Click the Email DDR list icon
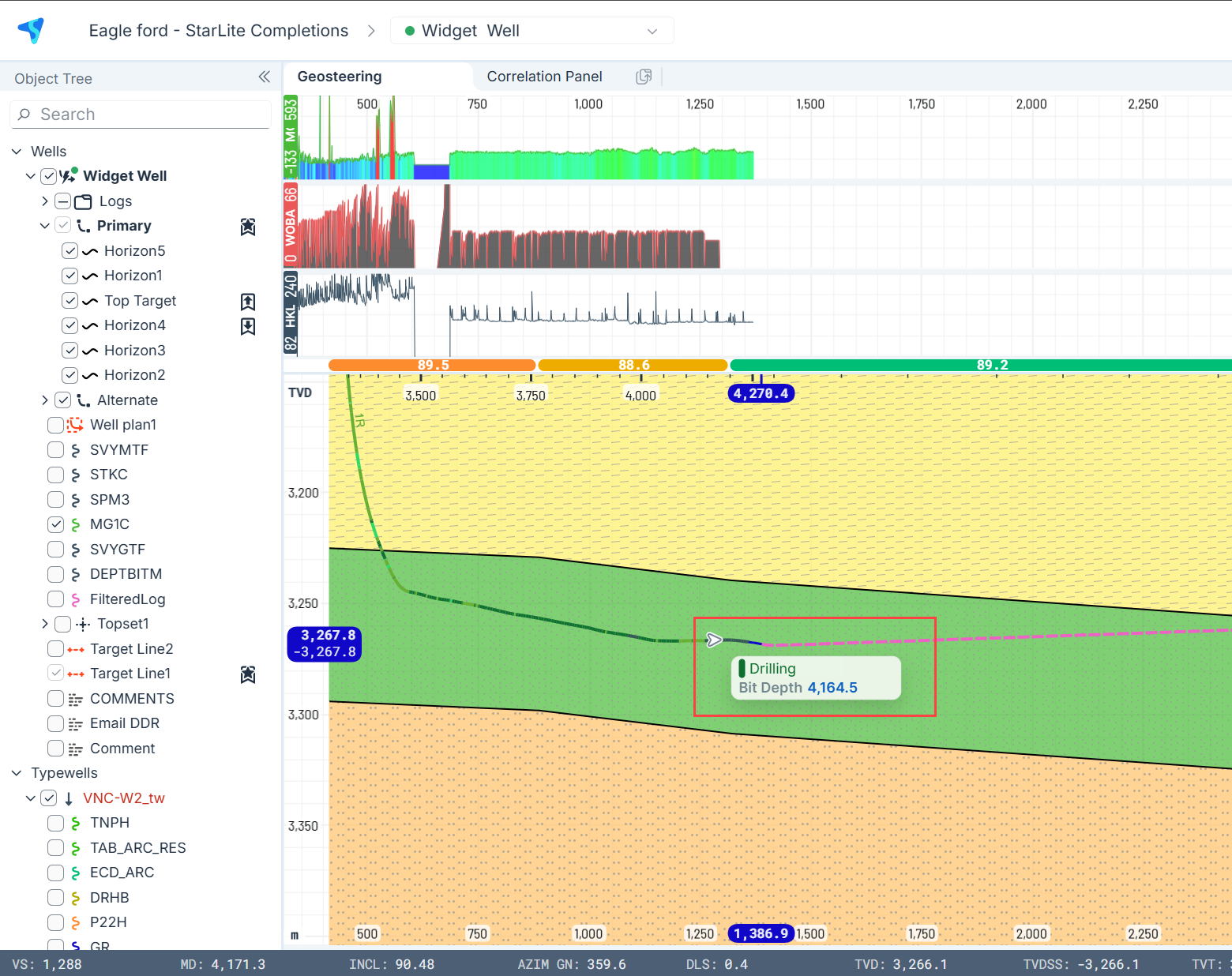Image resolution: width=1232 pixels, height=976 pixels. click(76, 723)
